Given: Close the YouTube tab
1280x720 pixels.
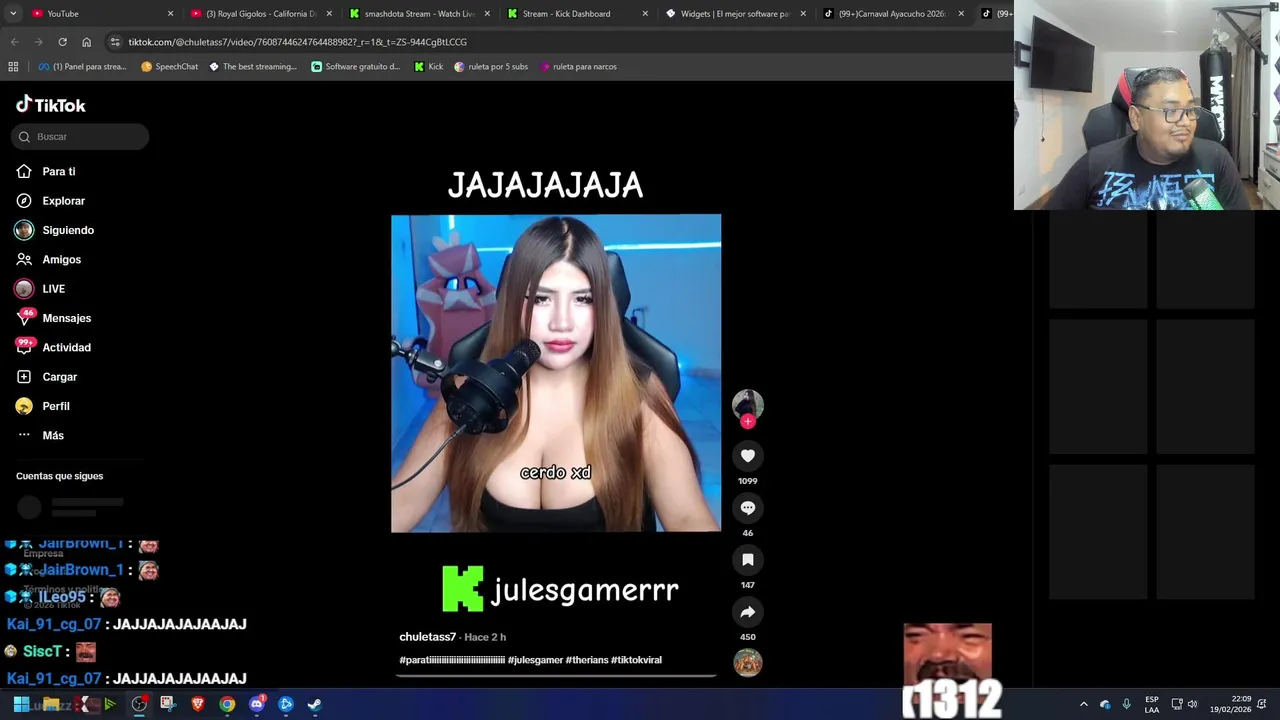Looking at the screenshot, I should click(x=170, y=14).
